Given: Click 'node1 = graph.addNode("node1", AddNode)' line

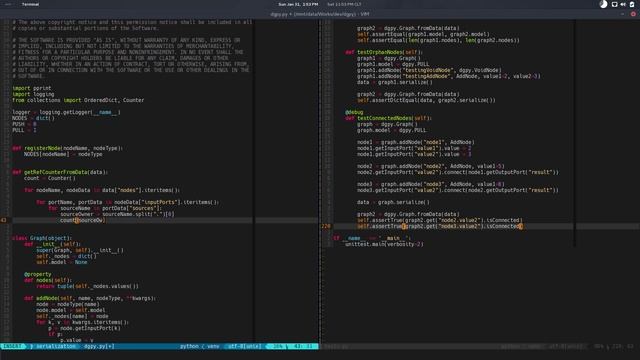Looking at the screenshot, I should [416, 142].
